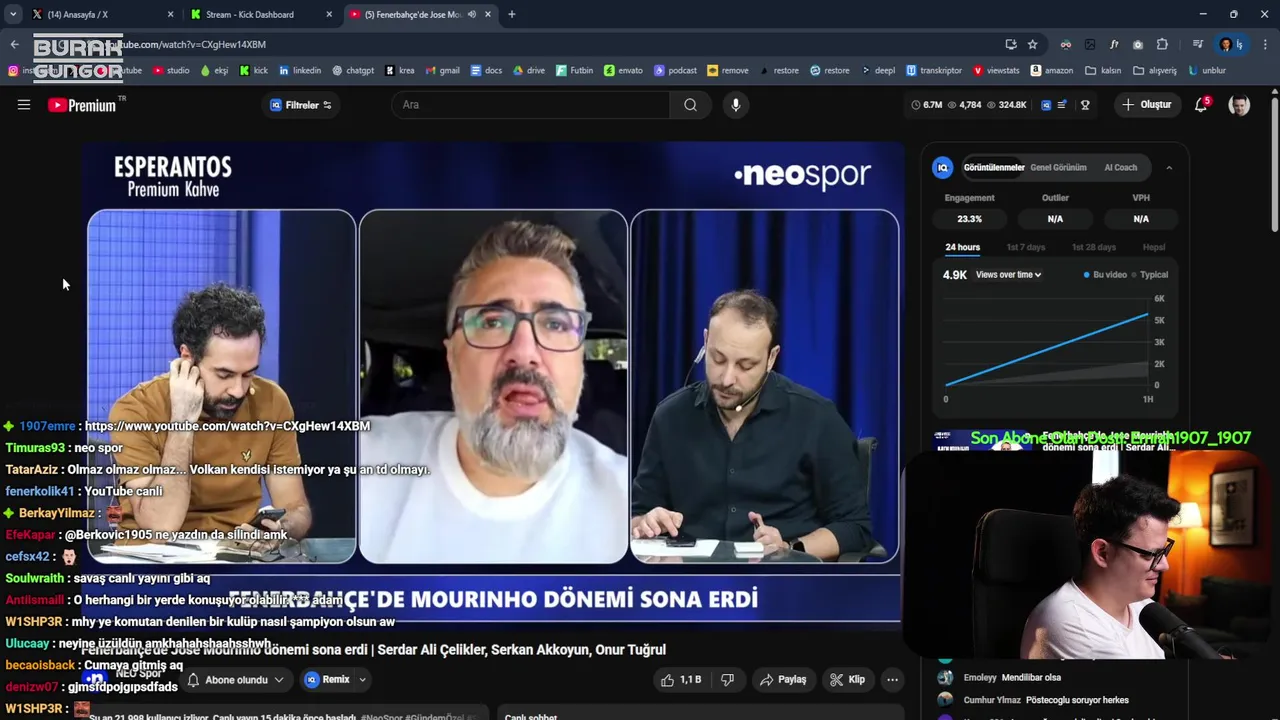The height and width of the screenshot is (720, 1280).
Task: Expand the Views over time dropdown
Action: [1008, 275]
